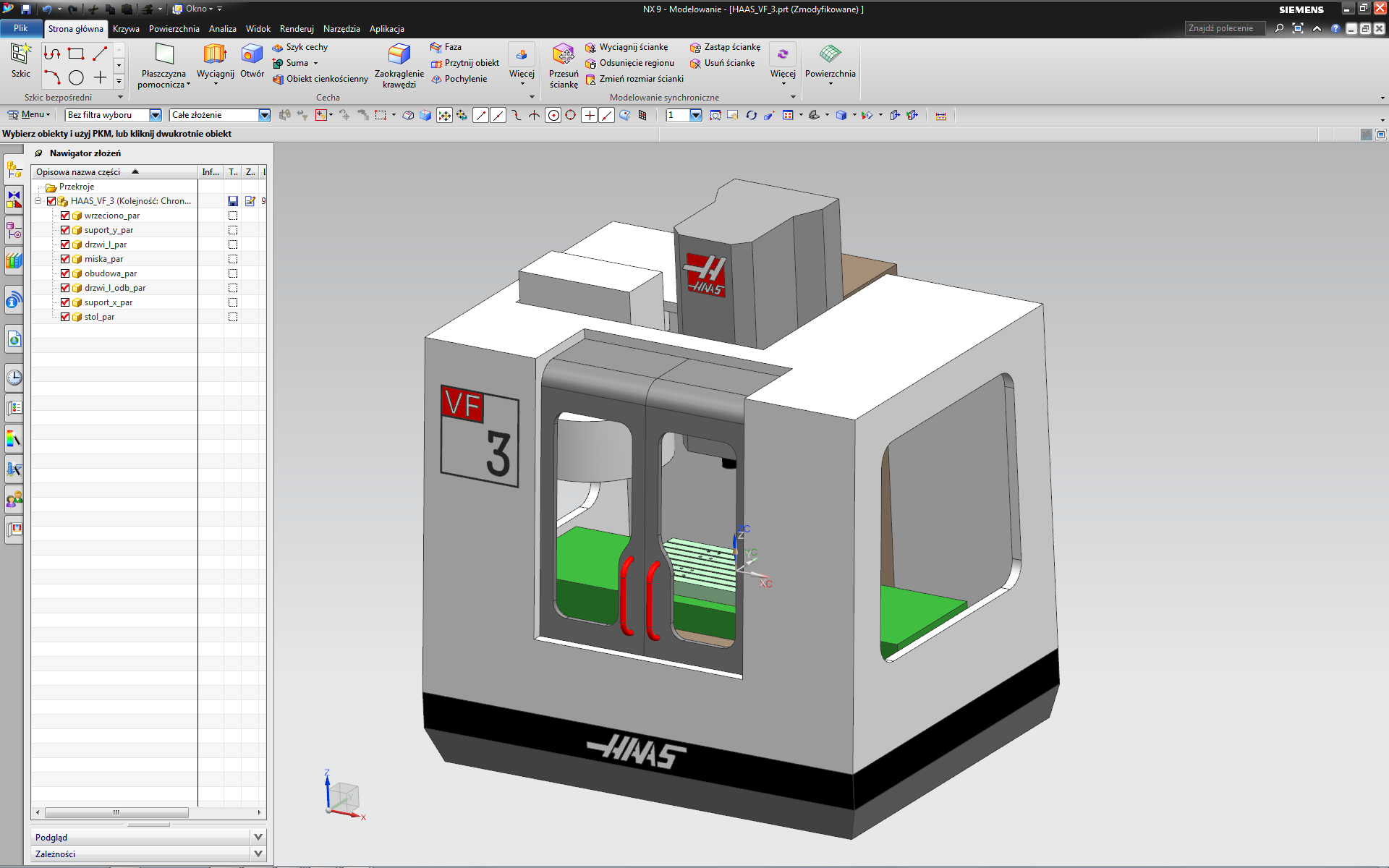
Task: Pick the sketch rectangle tool
Action: pyautogui.click(x=76, y=54)
